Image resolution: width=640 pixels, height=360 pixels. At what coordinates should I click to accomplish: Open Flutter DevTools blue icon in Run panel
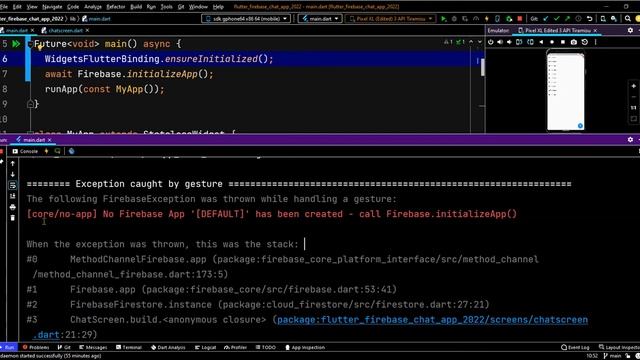click(71, 151)
